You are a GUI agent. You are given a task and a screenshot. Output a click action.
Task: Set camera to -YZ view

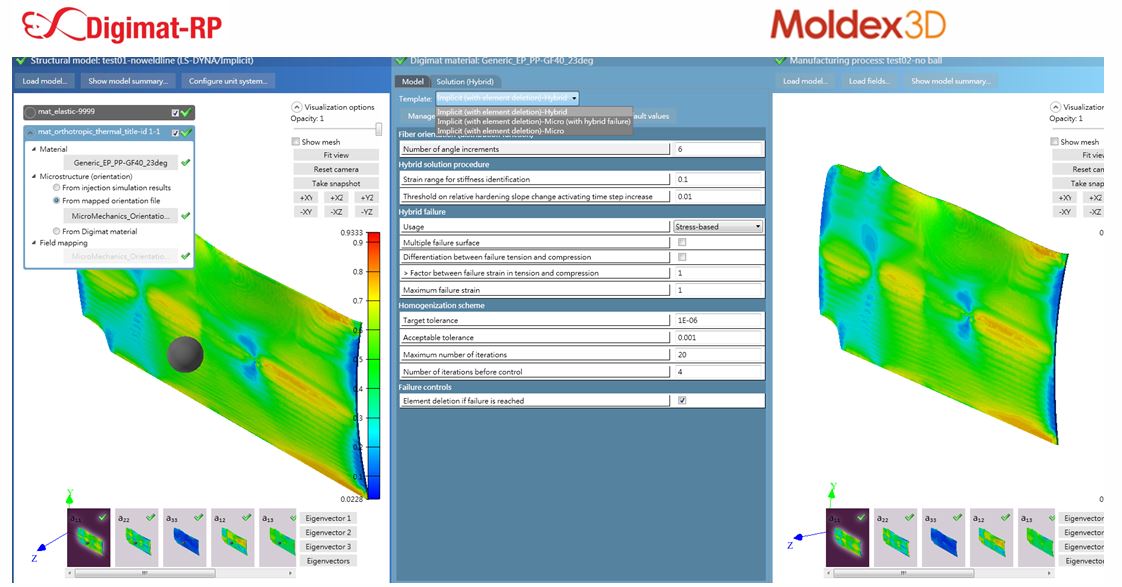point(366,212)
